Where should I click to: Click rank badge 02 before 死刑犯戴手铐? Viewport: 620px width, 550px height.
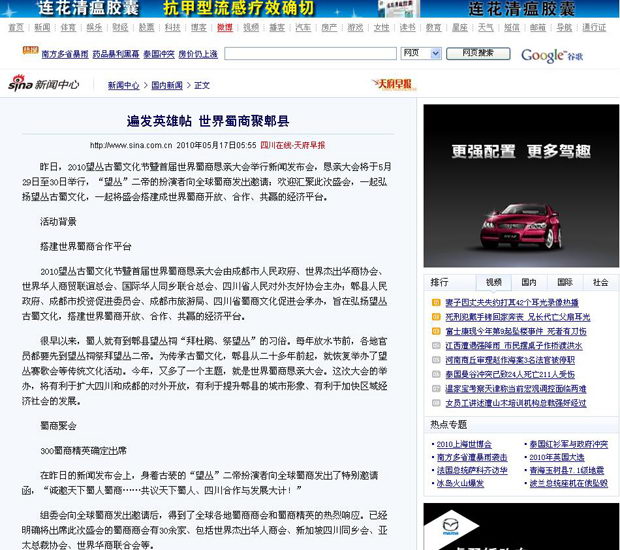click(436, 317)
